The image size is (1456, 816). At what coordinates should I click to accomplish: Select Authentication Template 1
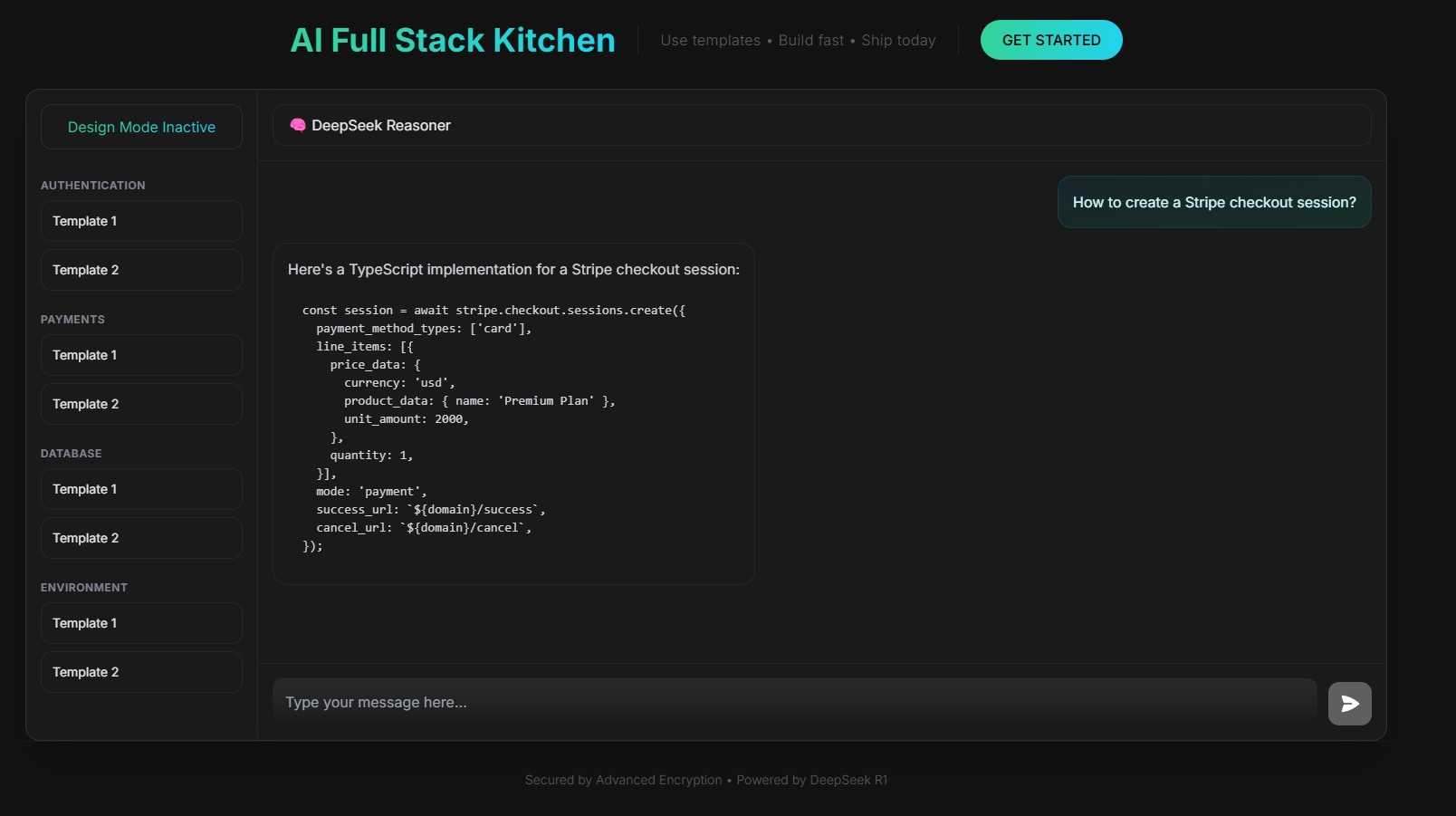pos(141,221)
